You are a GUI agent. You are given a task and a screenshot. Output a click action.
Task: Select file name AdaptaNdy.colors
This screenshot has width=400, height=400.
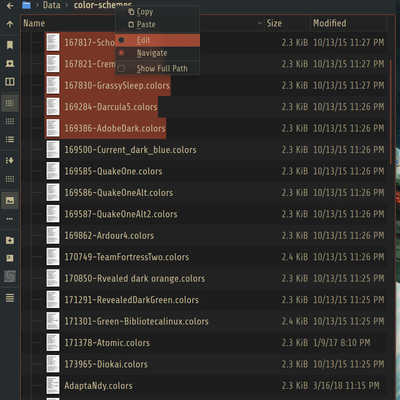pyautogui.click(x=98, y=385)
